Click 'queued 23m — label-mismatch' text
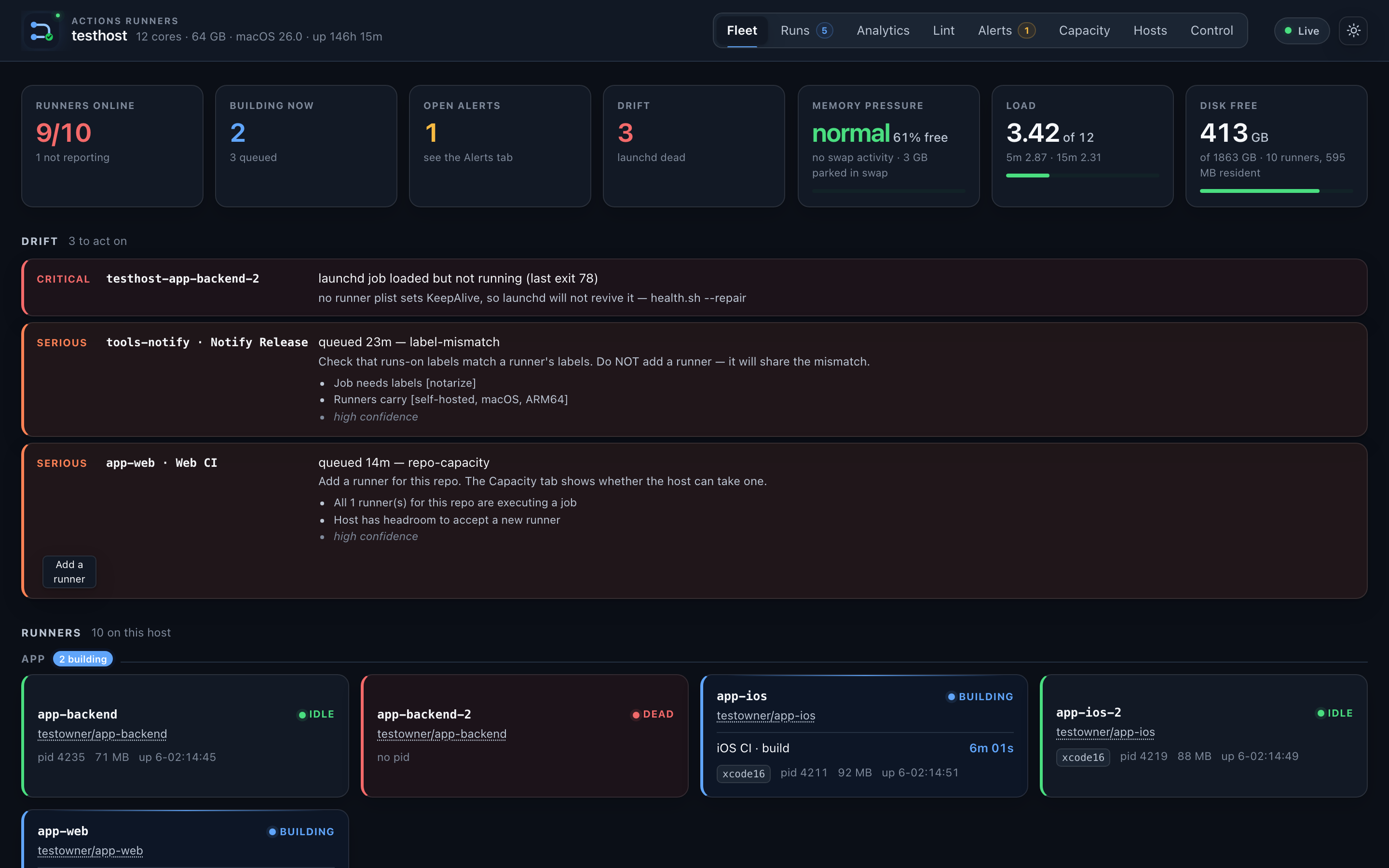 (409, 342)
